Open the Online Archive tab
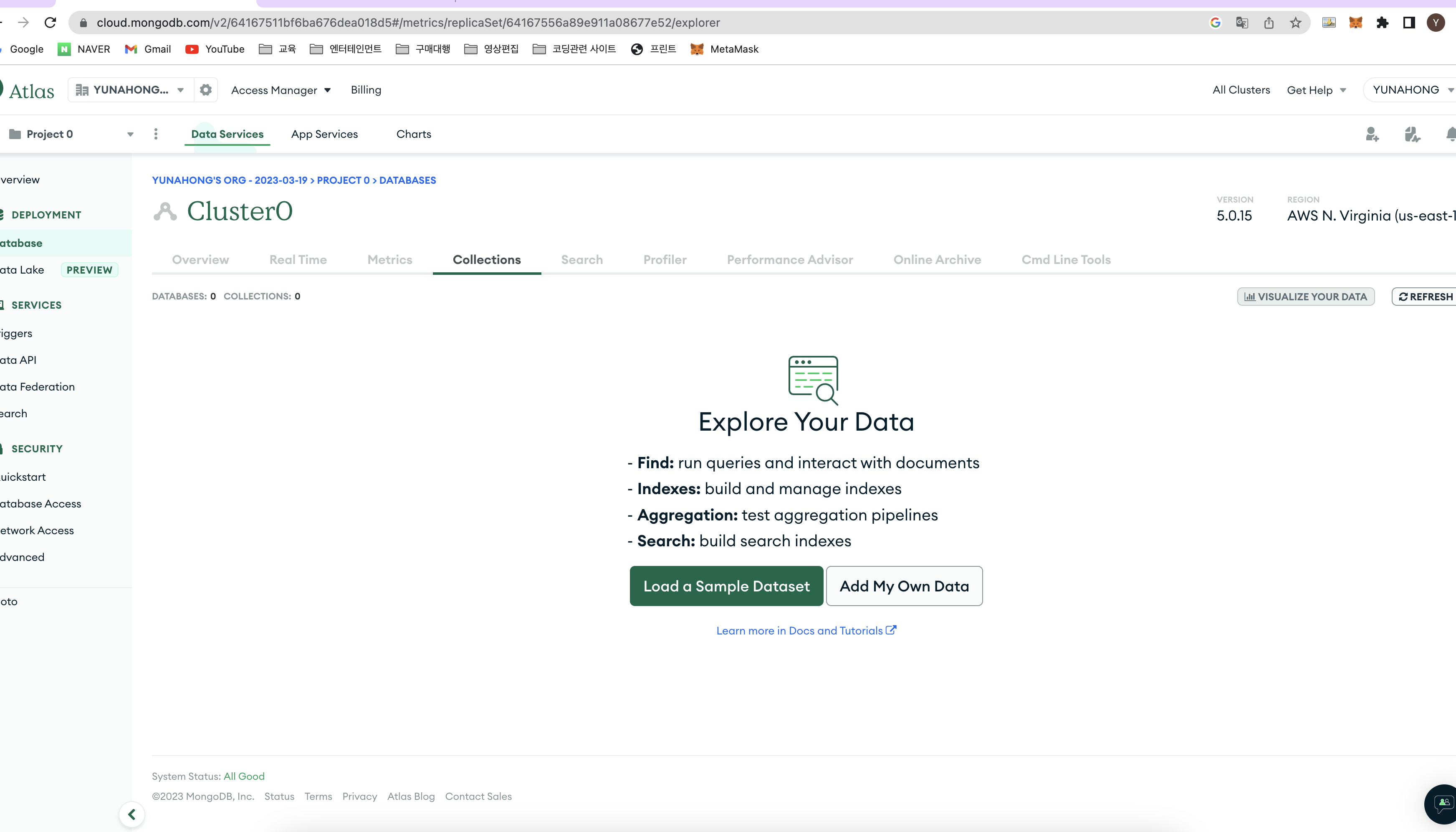The image size is (1456, 832). [x=937, y=259]
